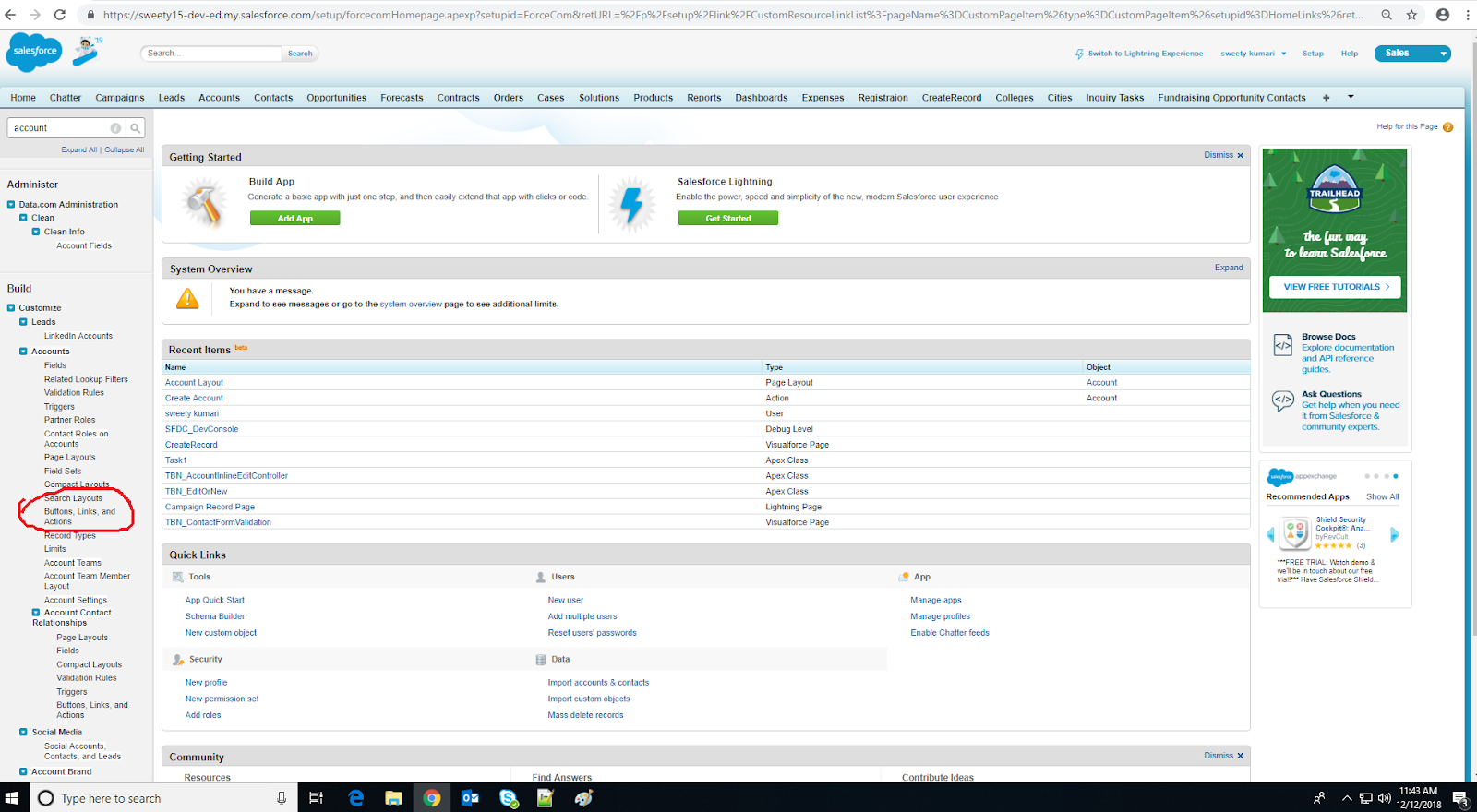The height and width of the screenshot is (812, 1477).
Task: Click the AppExchange right arrow
Action: click(1395, 534)
